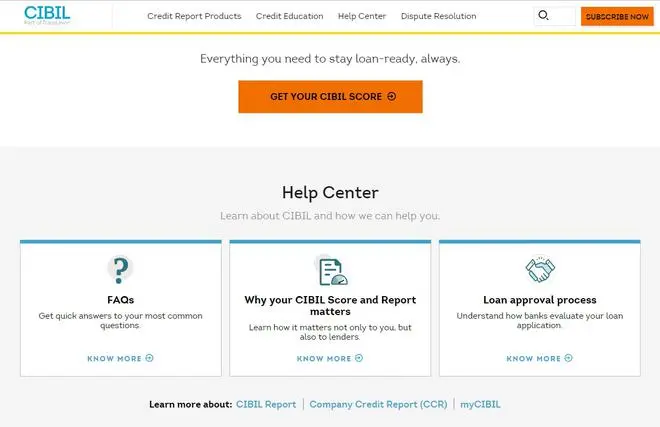This screenshot has height=427, width=660.
Task: Open Dispute Resolution menu
Action: click(439, 16)
